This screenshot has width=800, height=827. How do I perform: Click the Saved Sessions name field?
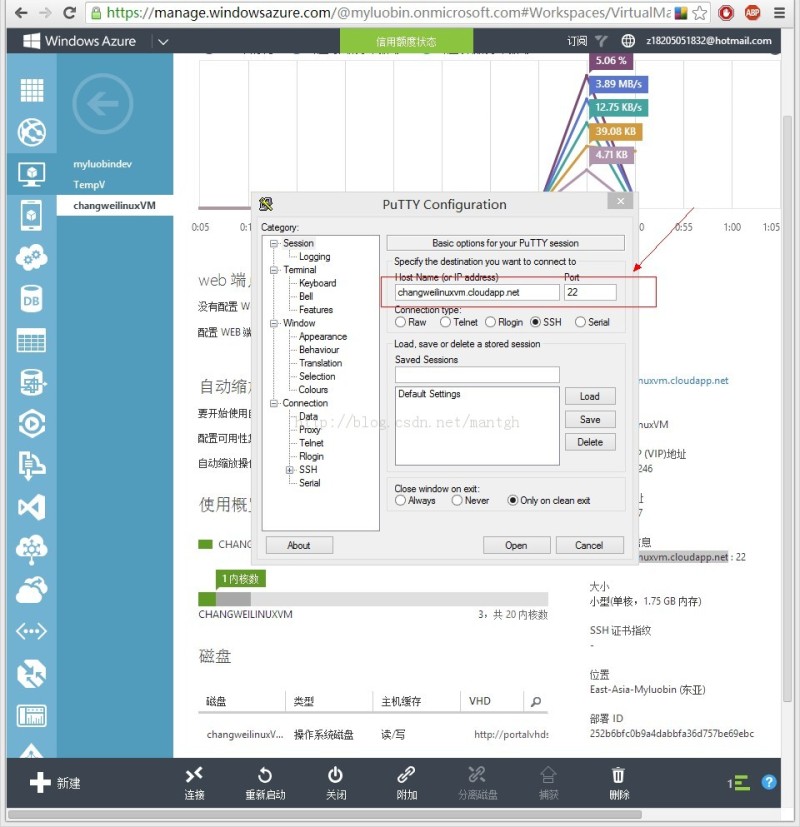tap(477, 374)
